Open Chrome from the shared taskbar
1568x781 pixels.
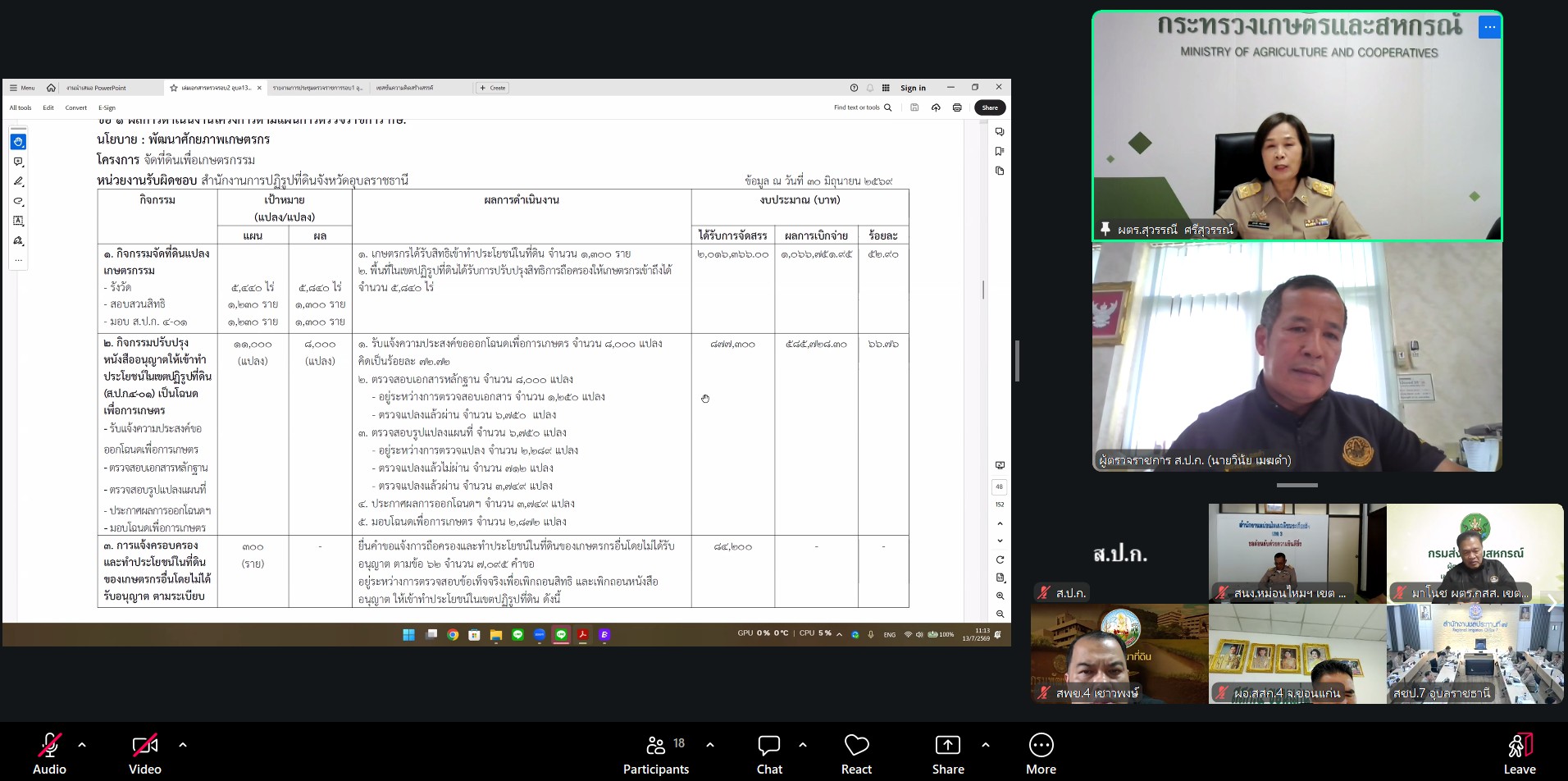coord(453,634)
